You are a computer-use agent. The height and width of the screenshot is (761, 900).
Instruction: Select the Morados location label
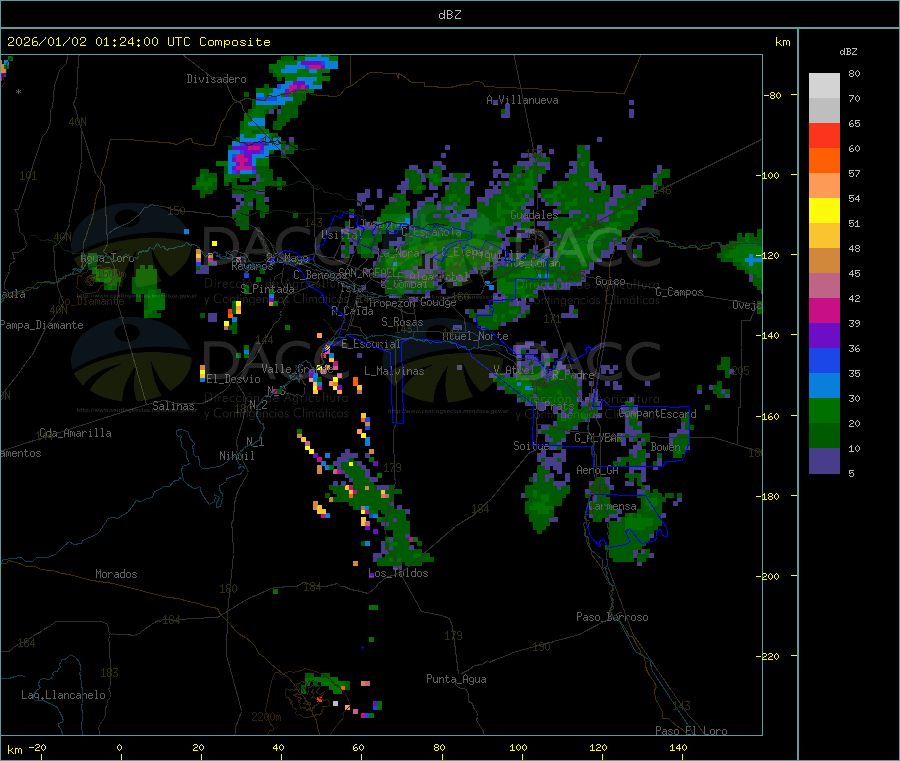click(116, 574)
